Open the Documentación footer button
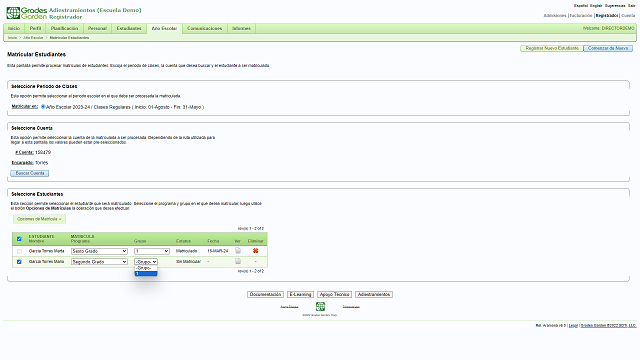The width and height of the screenshot is (640, 360). pos(265,294)
